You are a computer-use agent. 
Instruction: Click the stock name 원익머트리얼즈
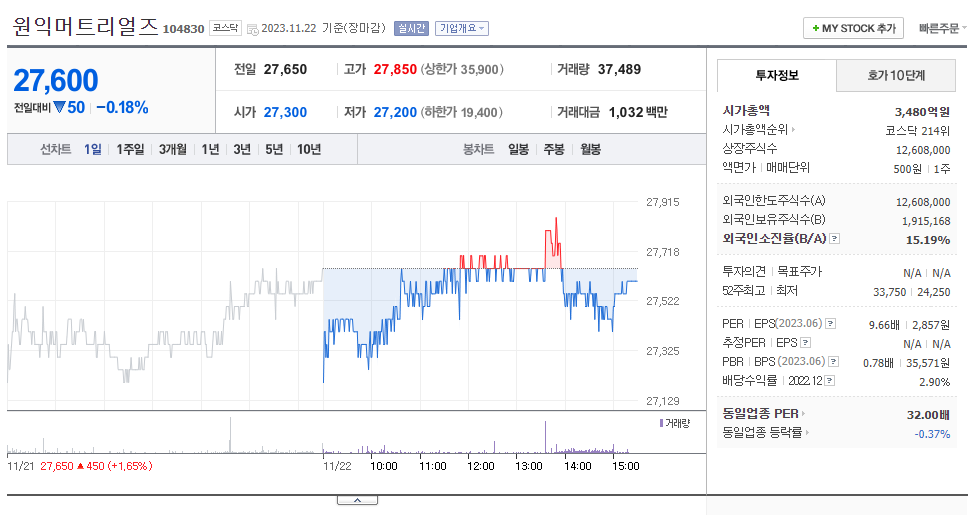[x=85, y=26]
